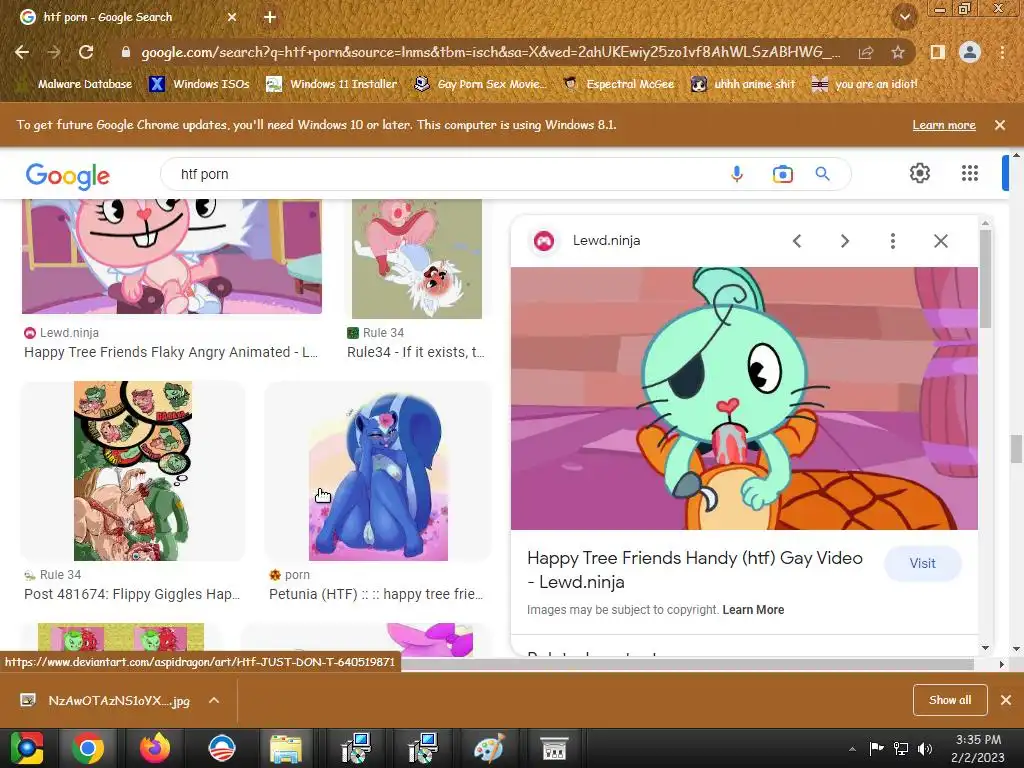Close the downloads bar
The width and height of the screenshot is (1024, 768).
click(x=1006, y=700)
